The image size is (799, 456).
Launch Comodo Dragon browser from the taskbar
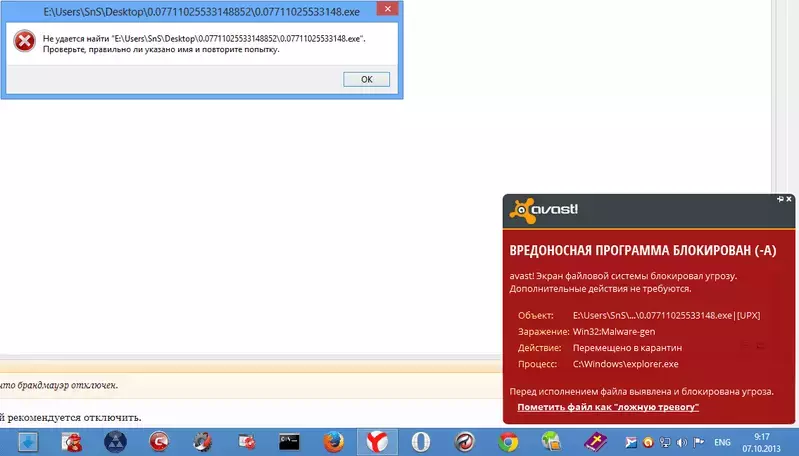click(x=465, y=442)
